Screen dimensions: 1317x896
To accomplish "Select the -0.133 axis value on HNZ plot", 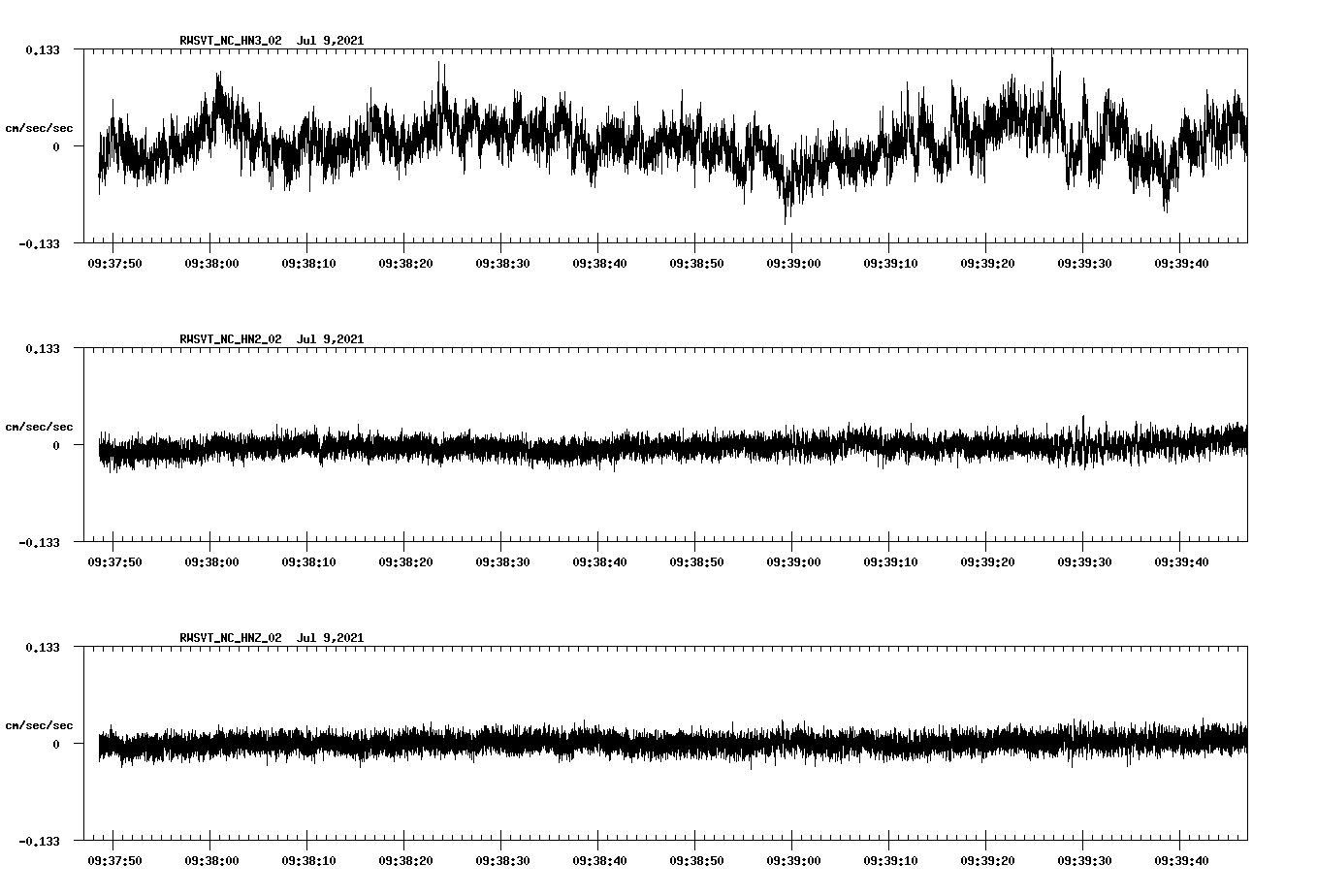I will [39, 841].
